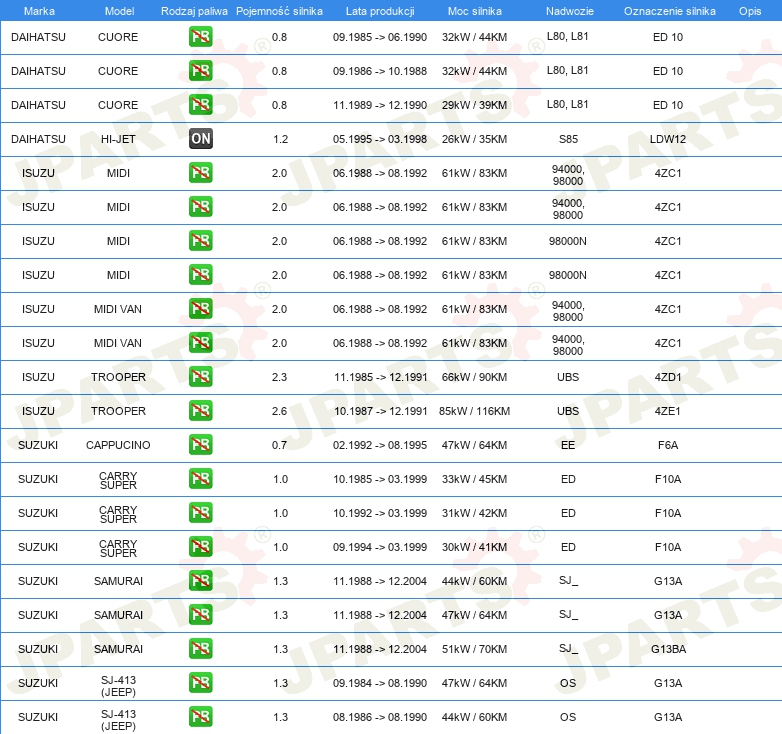Click the fuel icon in the CARRY SUPER 31kW row

coord(200,513)
